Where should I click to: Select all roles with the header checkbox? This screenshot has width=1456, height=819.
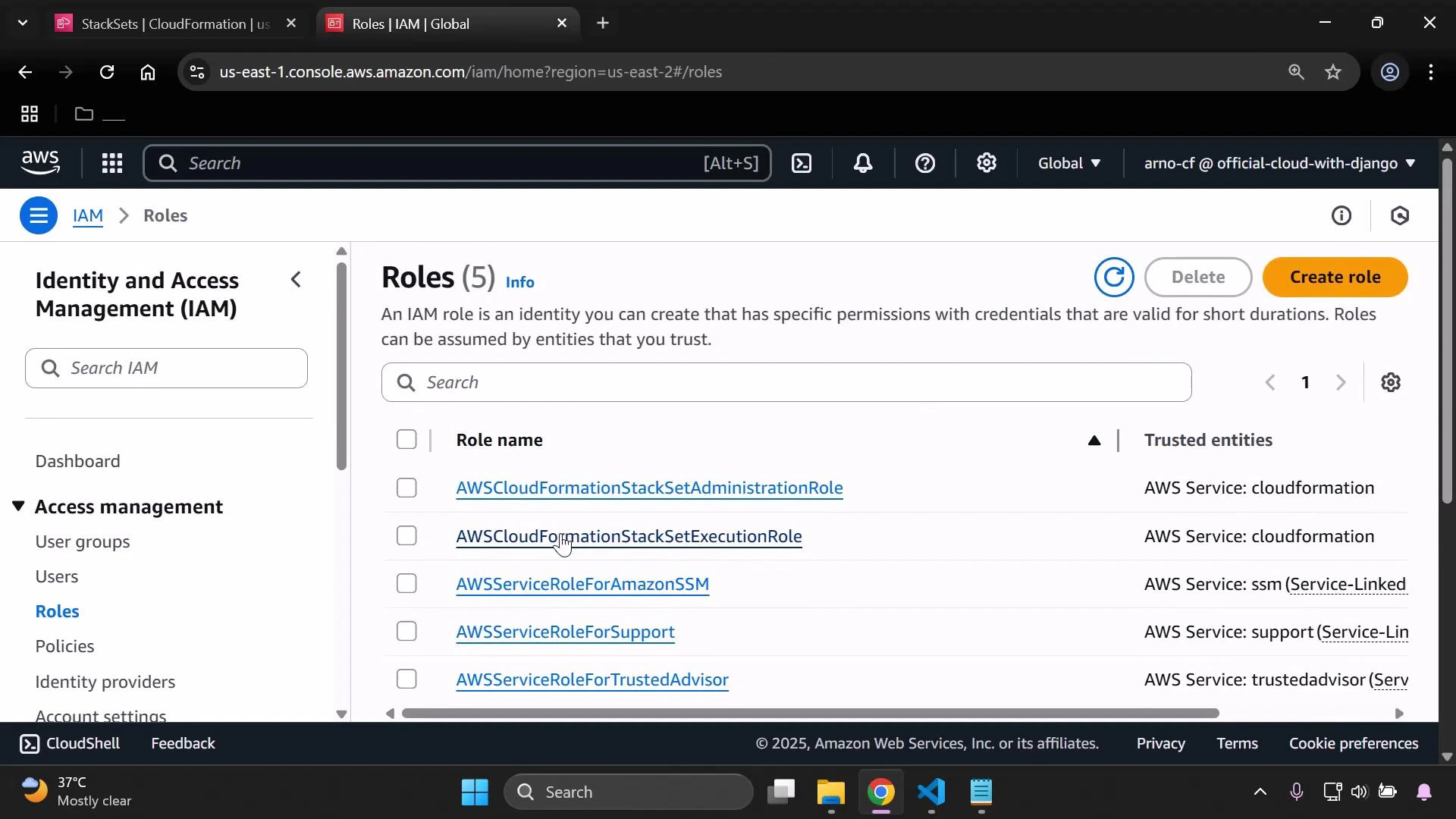(x=406, y=439)
